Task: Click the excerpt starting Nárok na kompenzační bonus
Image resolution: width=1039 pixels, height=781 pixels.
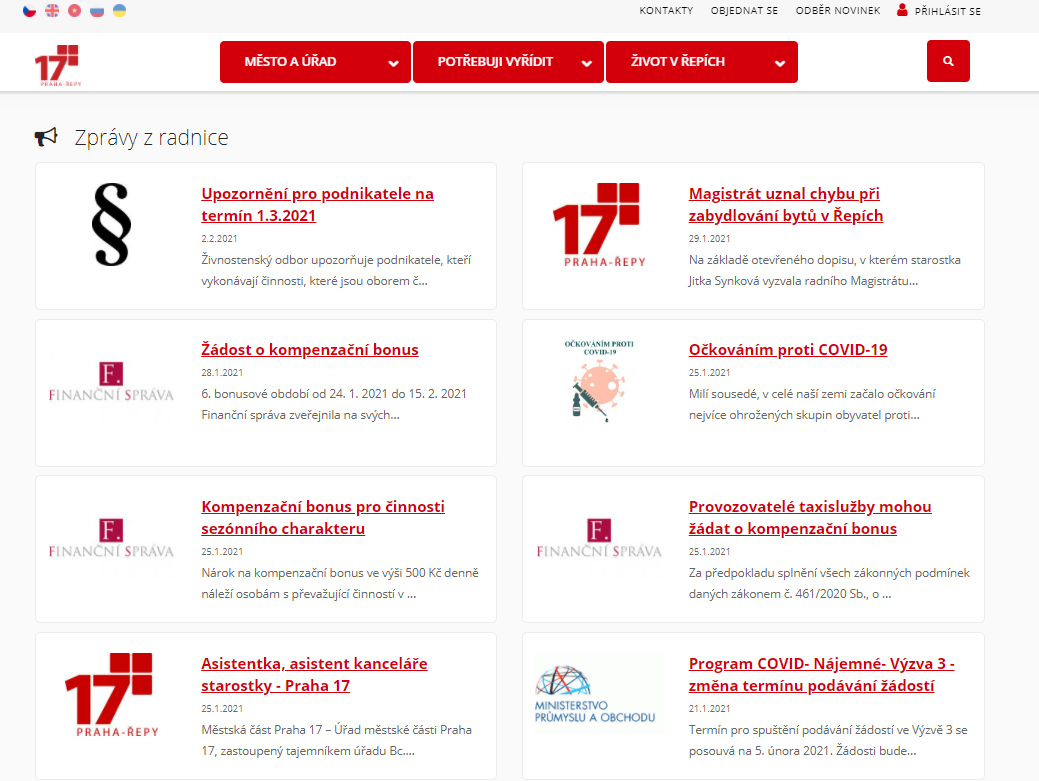Action: point(340,583)
